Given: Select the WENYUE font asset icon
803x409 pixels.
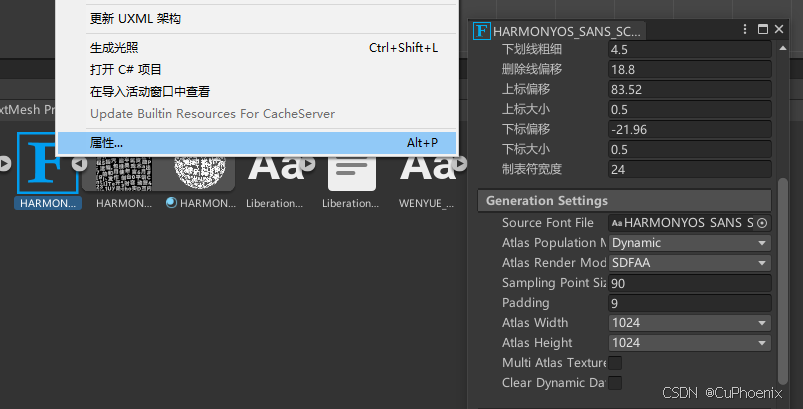Looking at the screenshot, I should tap(427, 168).
